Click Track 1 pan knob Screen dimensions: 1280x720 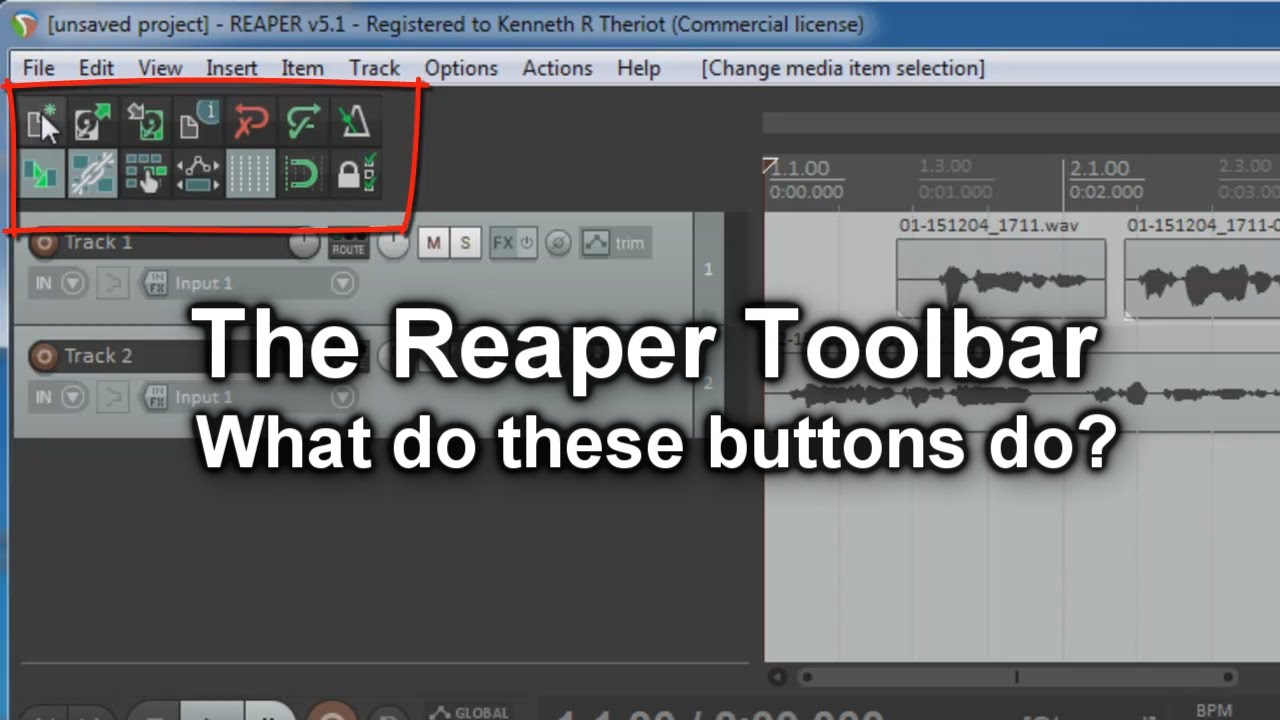[x=393, y=243]
